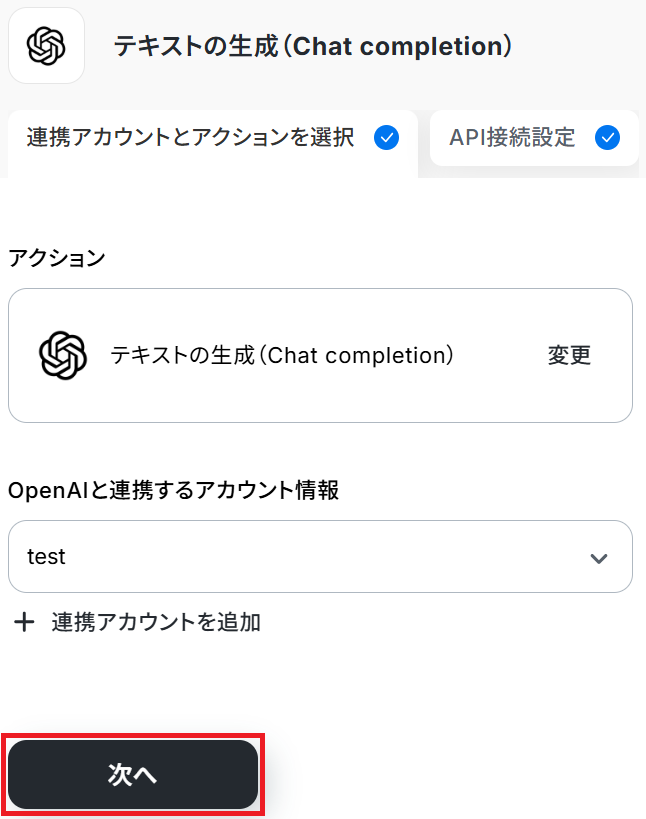Click the OpenAIと連携するアカウント情報 label
The image size is (646, 819).
(173, 490)
